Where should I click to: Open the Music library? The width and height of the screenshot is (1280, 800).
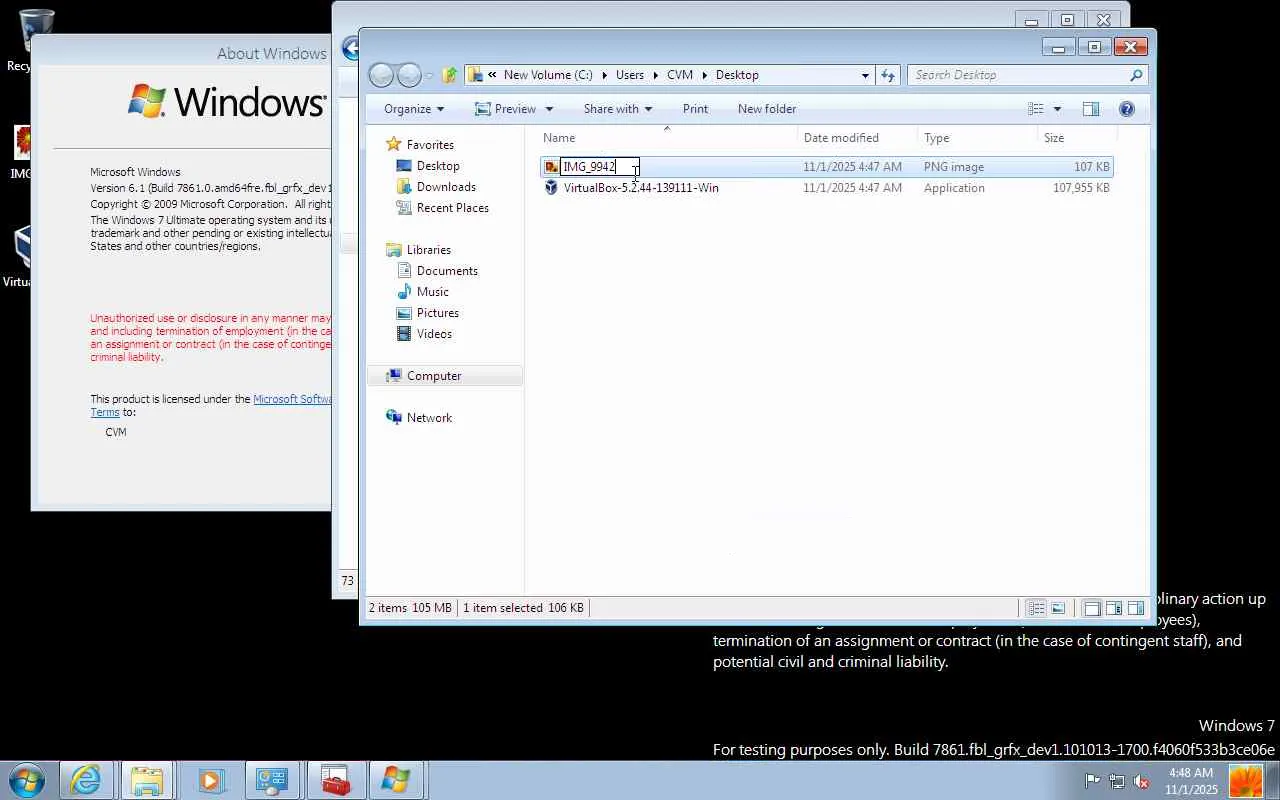click(x=432, y=292)
